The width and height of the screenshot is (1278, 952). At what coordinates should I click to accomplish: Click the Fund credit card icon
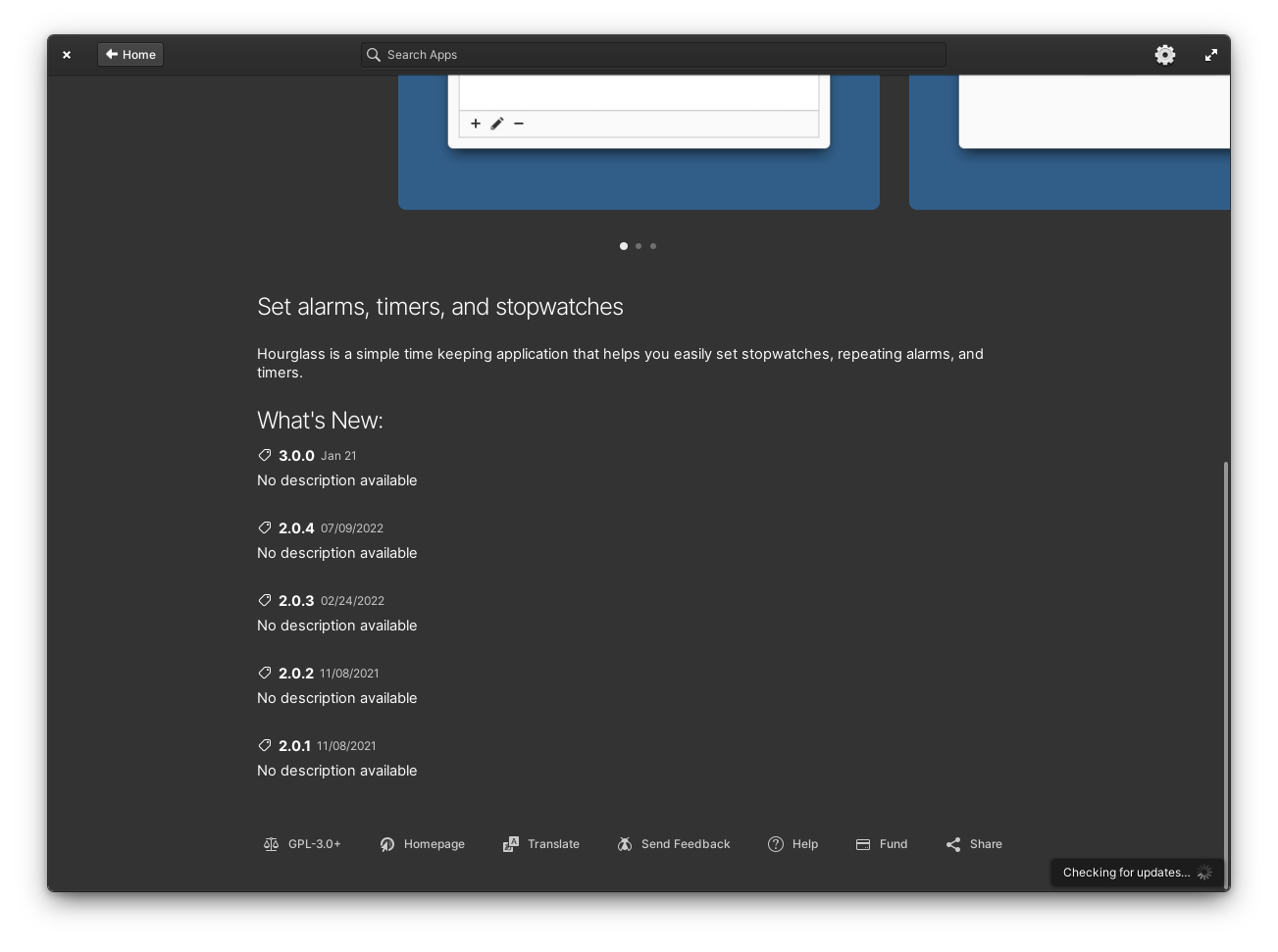(863, 844)
